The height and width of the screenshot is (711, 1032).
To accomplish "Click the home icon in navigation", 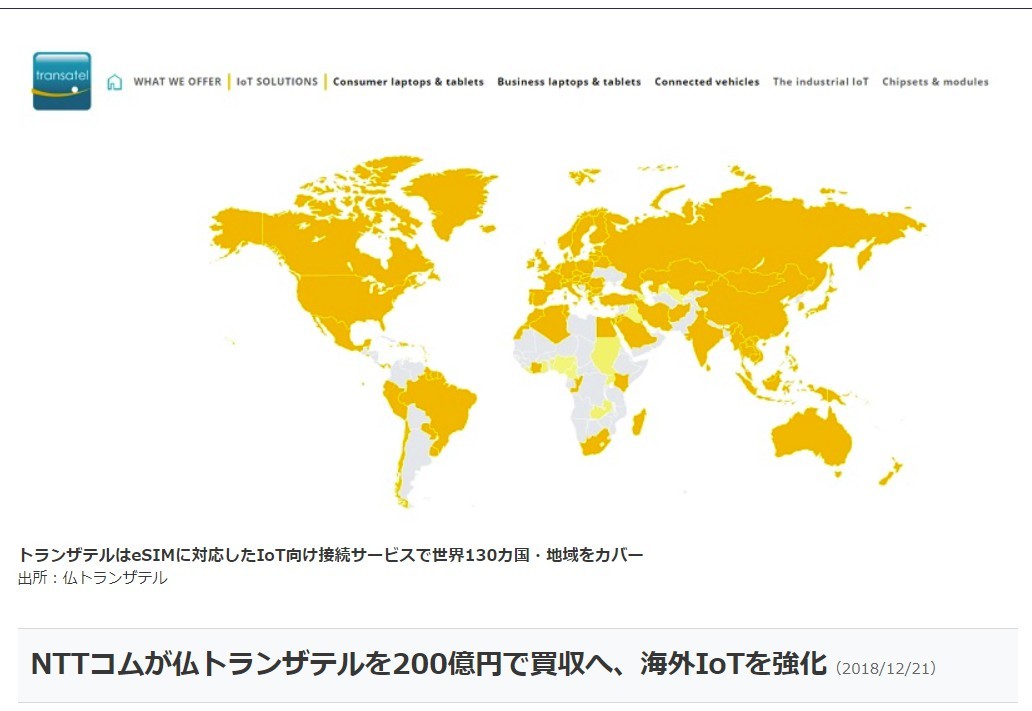I will (115, 82).
